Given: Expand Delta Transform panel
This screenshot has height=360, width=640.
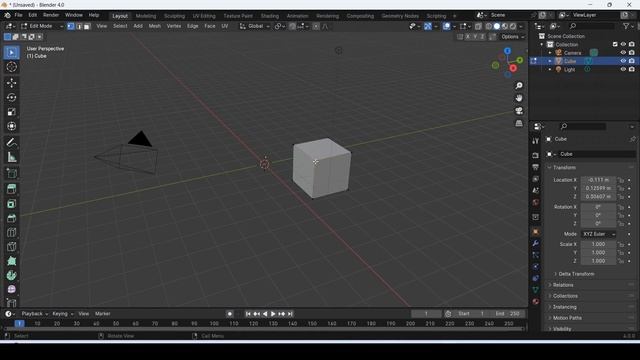Looking at the screenshot, I should [576, 274].
